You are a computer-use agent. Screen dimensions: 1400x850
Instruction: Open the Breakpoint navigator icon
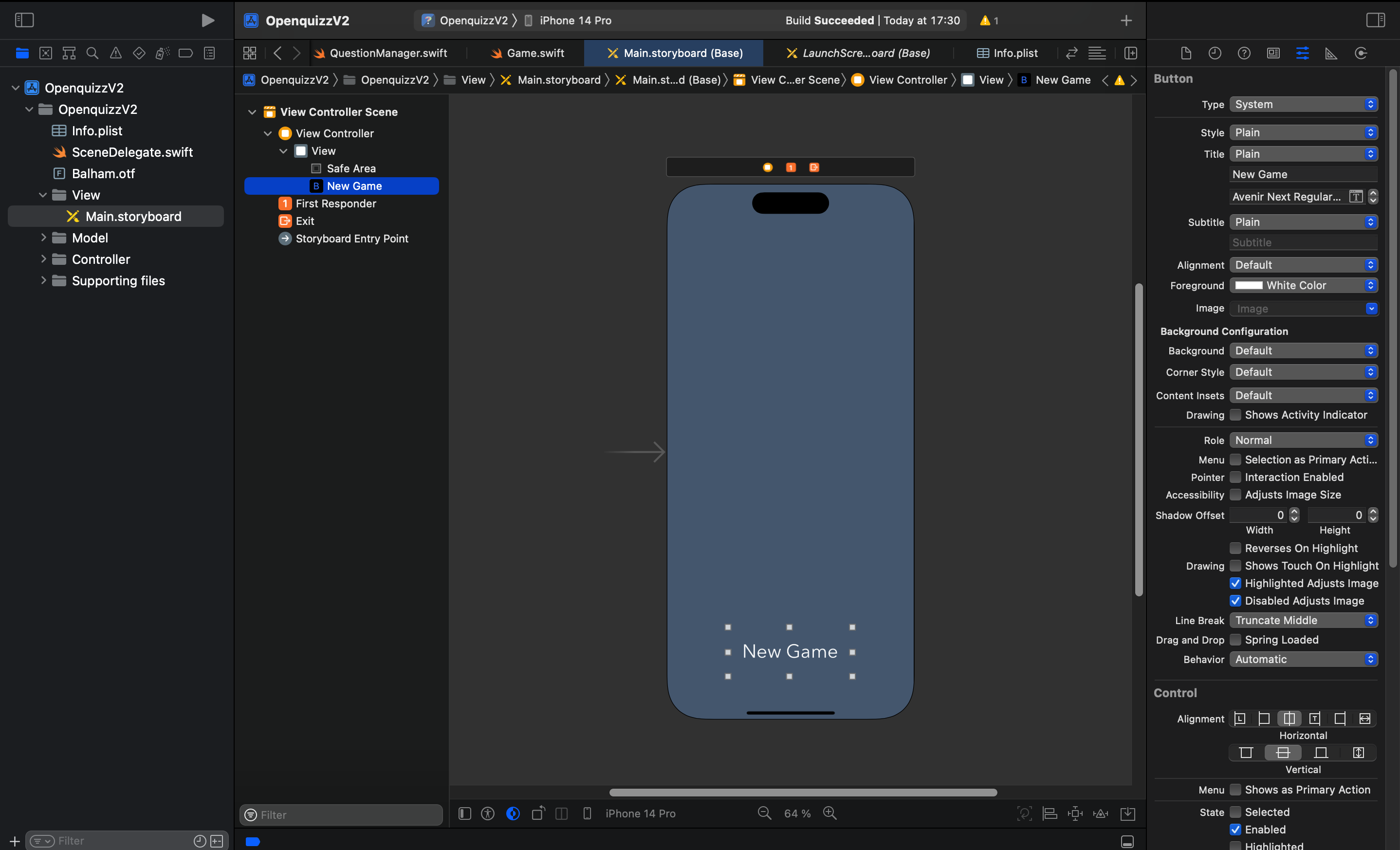(186, 54)
